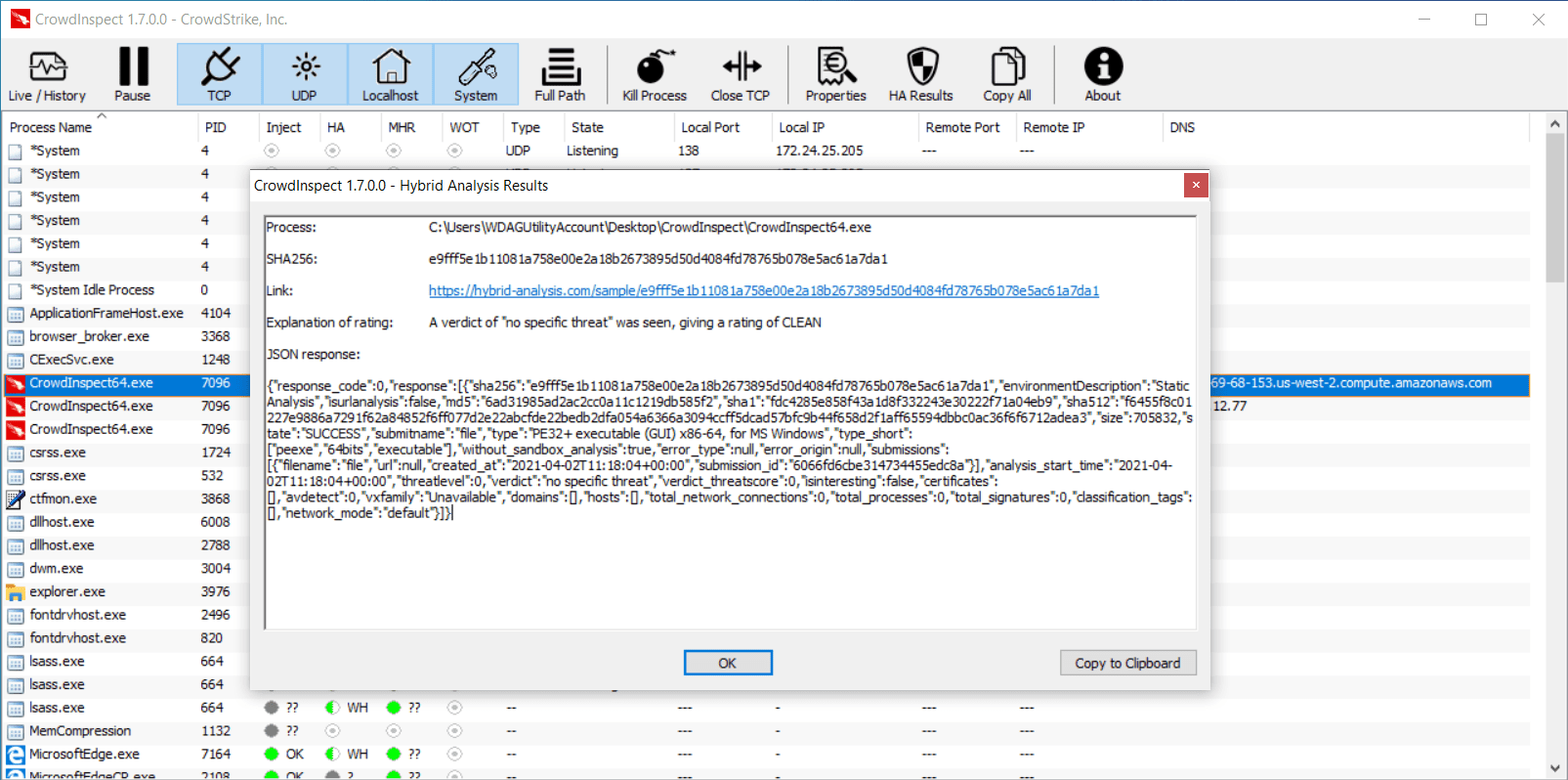This screenshot has width=1568, height=780.
Task: Toggle the UDP filter button
Action: click(305, 74)
